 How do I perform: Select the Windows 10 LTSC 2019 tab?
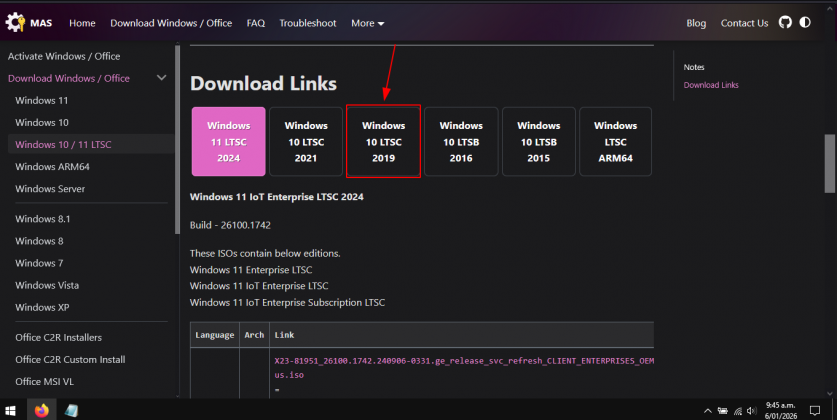tap(383, 142)
